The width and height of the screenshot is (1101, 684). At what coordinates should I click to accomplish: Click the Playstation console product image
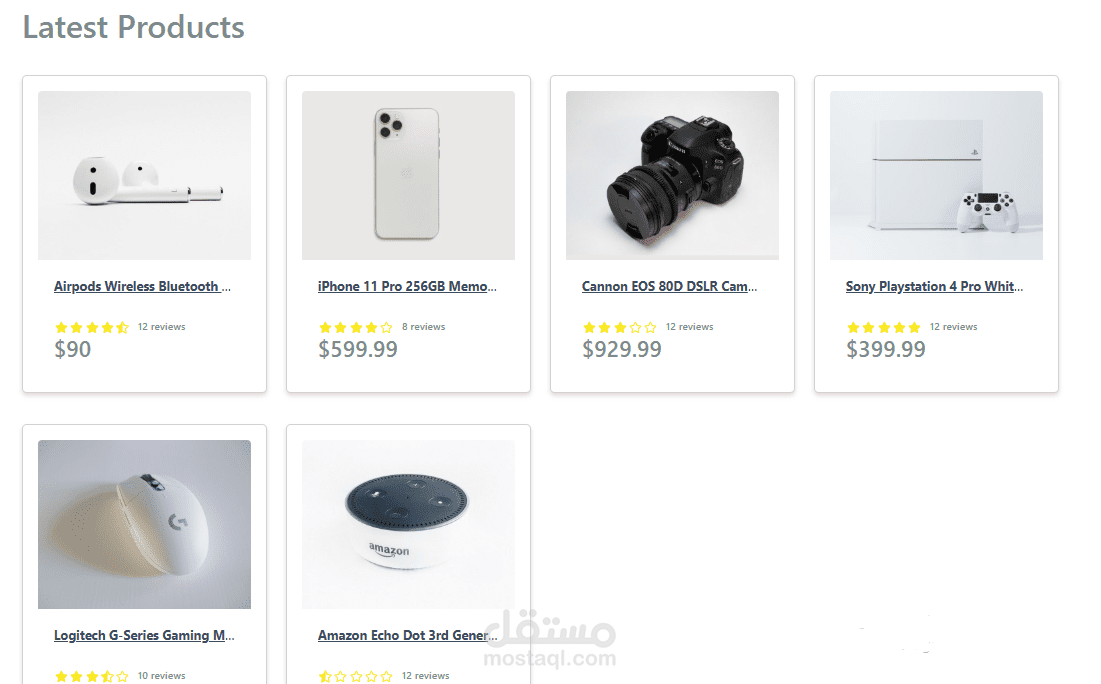pyautogui.click(x=936, y=175)
